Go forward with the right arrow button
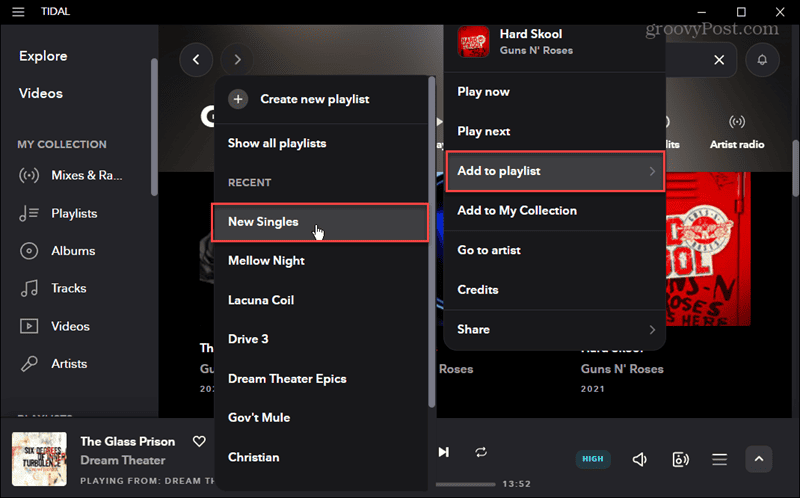 pos(237,60)
